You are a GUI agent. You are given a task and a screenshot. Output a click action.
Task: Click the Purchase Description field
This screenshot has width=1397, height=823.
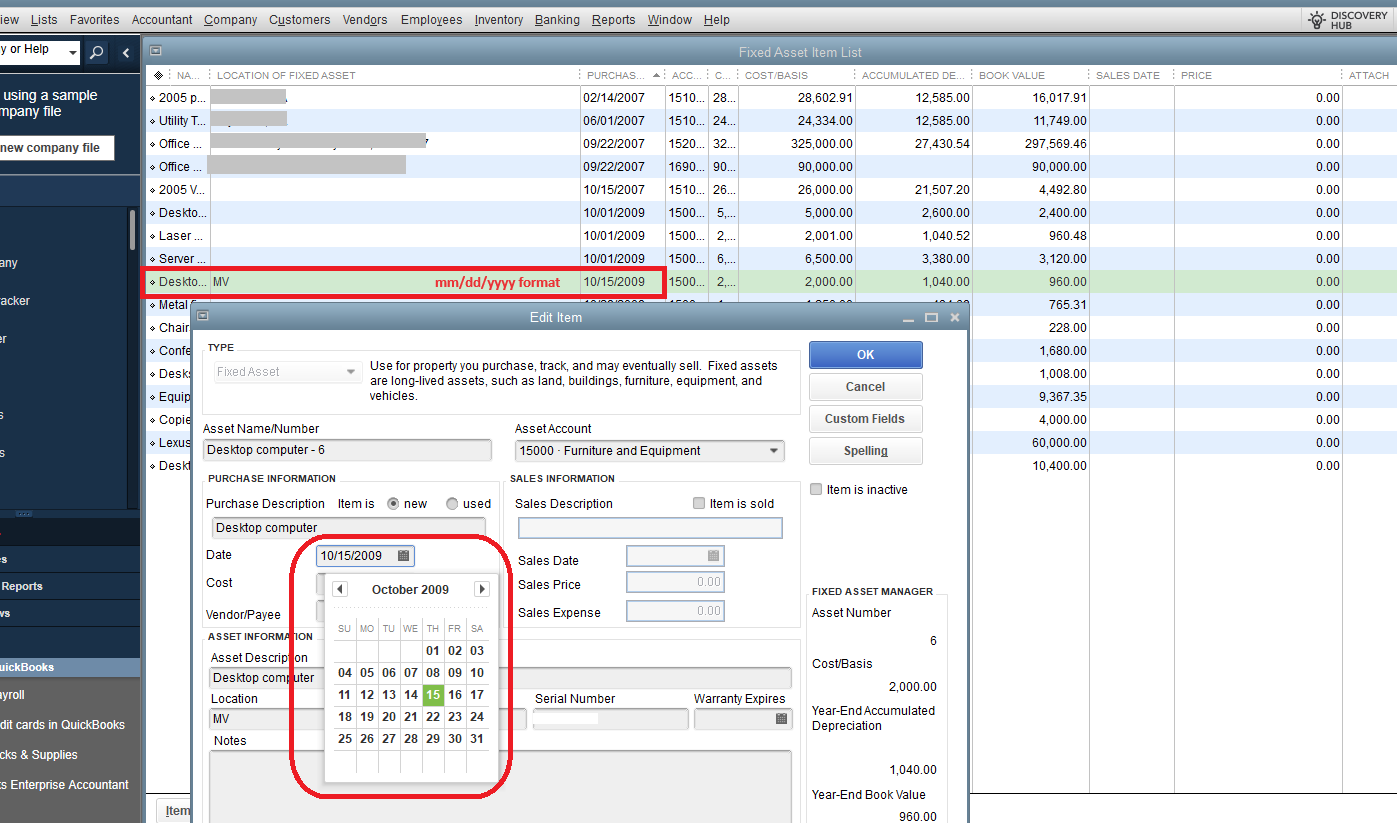point(349,528)
